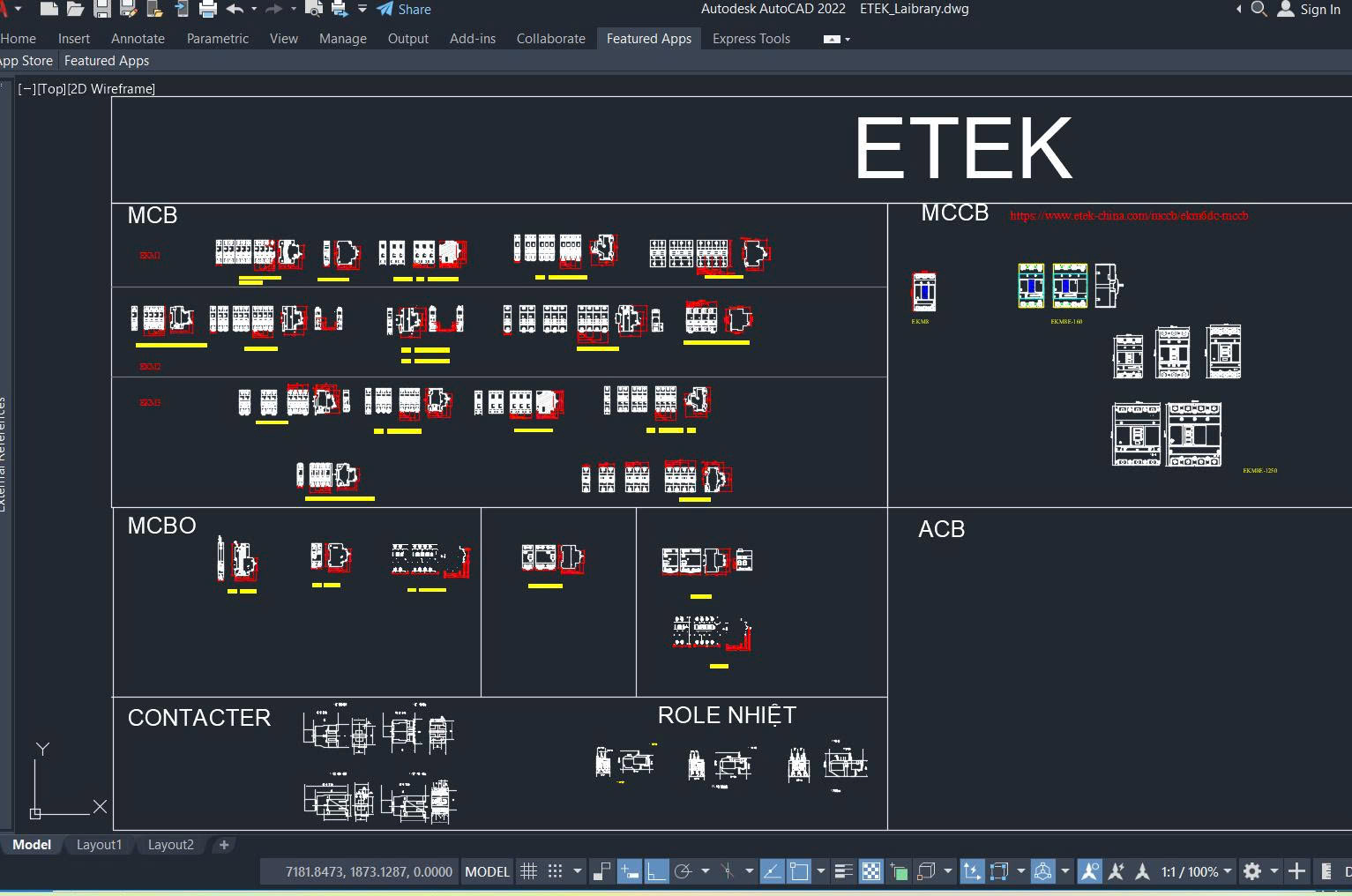Viewport: 1352px width, 896px height.
Task: Toggle annotation visibility icon
Action: pos(1089,871)
